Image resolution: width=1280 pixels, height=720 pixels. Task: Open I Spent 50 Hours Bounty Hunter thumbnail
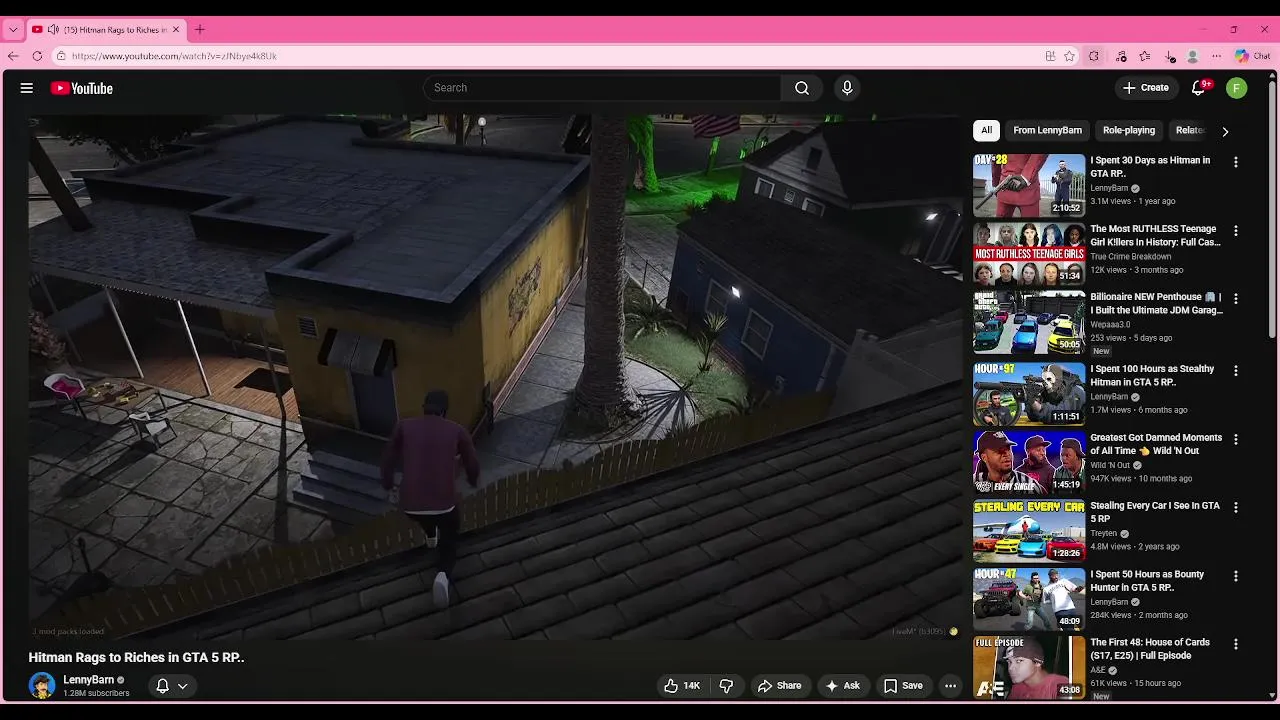point(1029,599)
